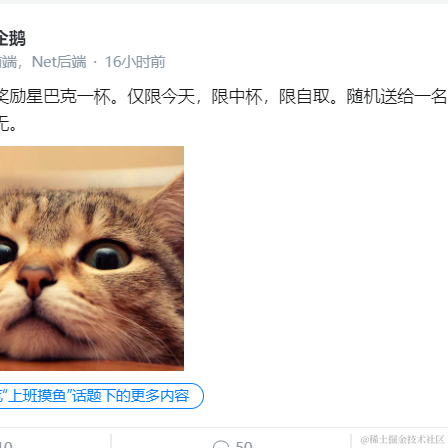
Task: Click the comment count 50
Action: [244, 445]
